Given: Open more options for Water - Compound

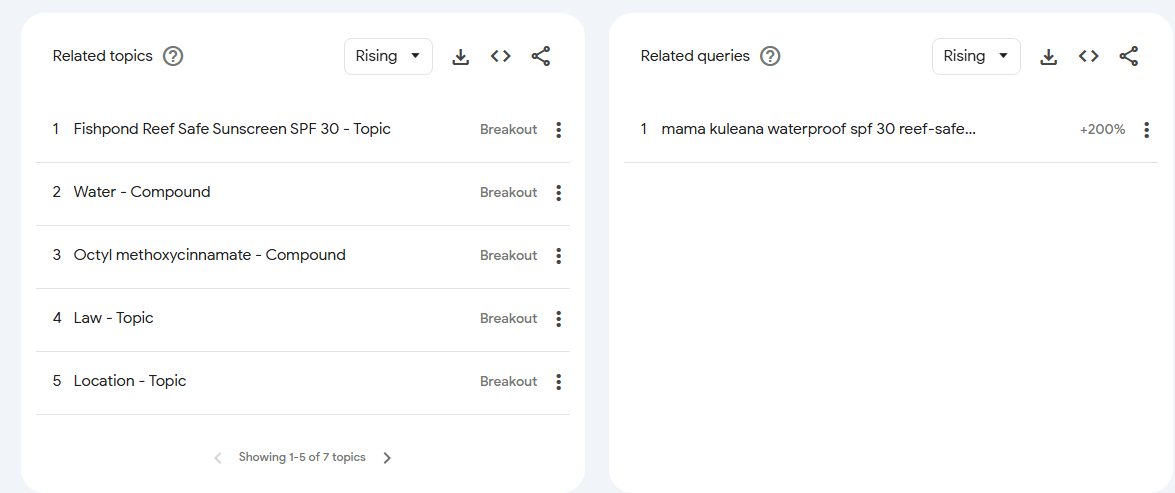Looking at the screenshot, I should point(558,193).
